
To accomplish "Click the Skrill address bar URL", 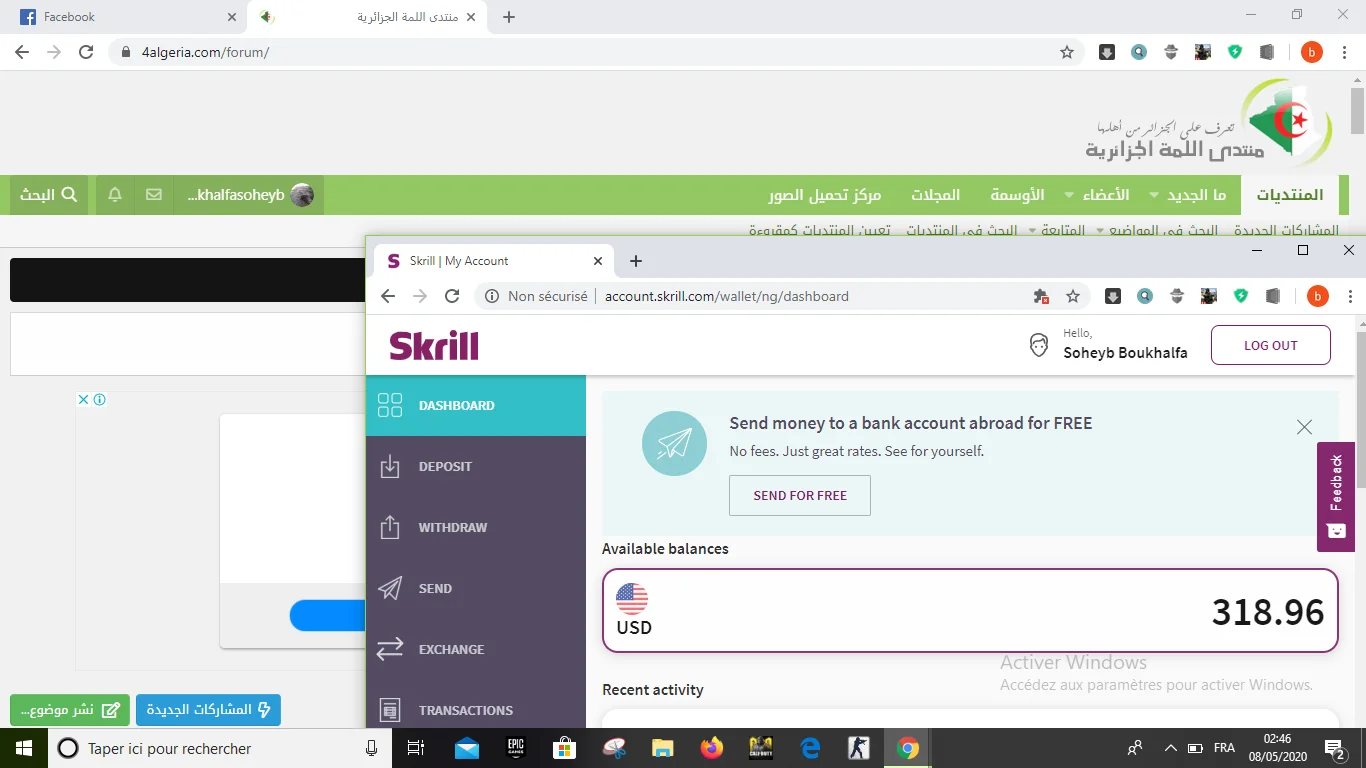I will 727,296.
